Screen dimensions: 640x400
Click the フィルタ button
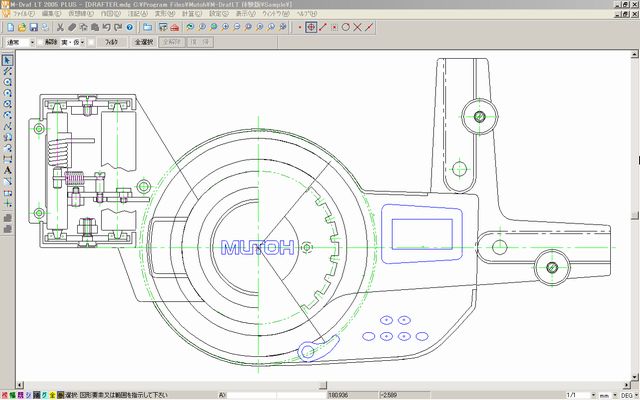(x=111, y=42)
